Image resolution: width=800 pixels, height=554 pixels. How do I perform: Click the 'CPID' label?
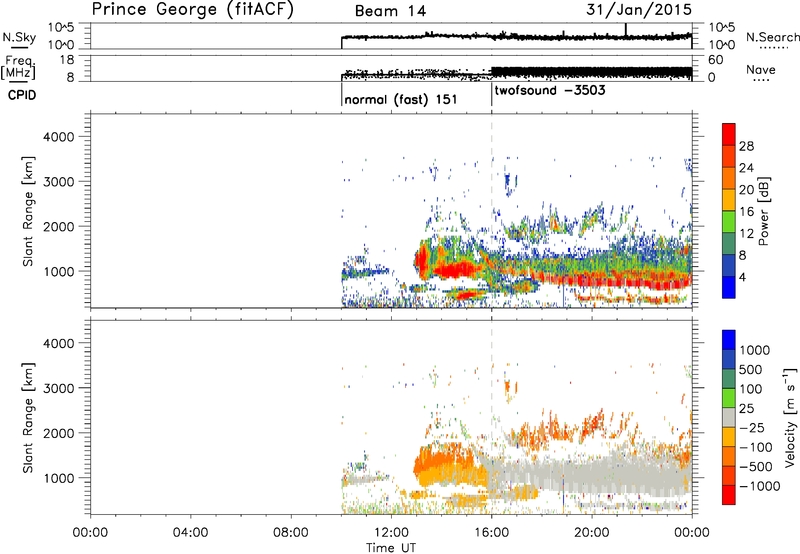pyautogui.click(x=22, y=95)
